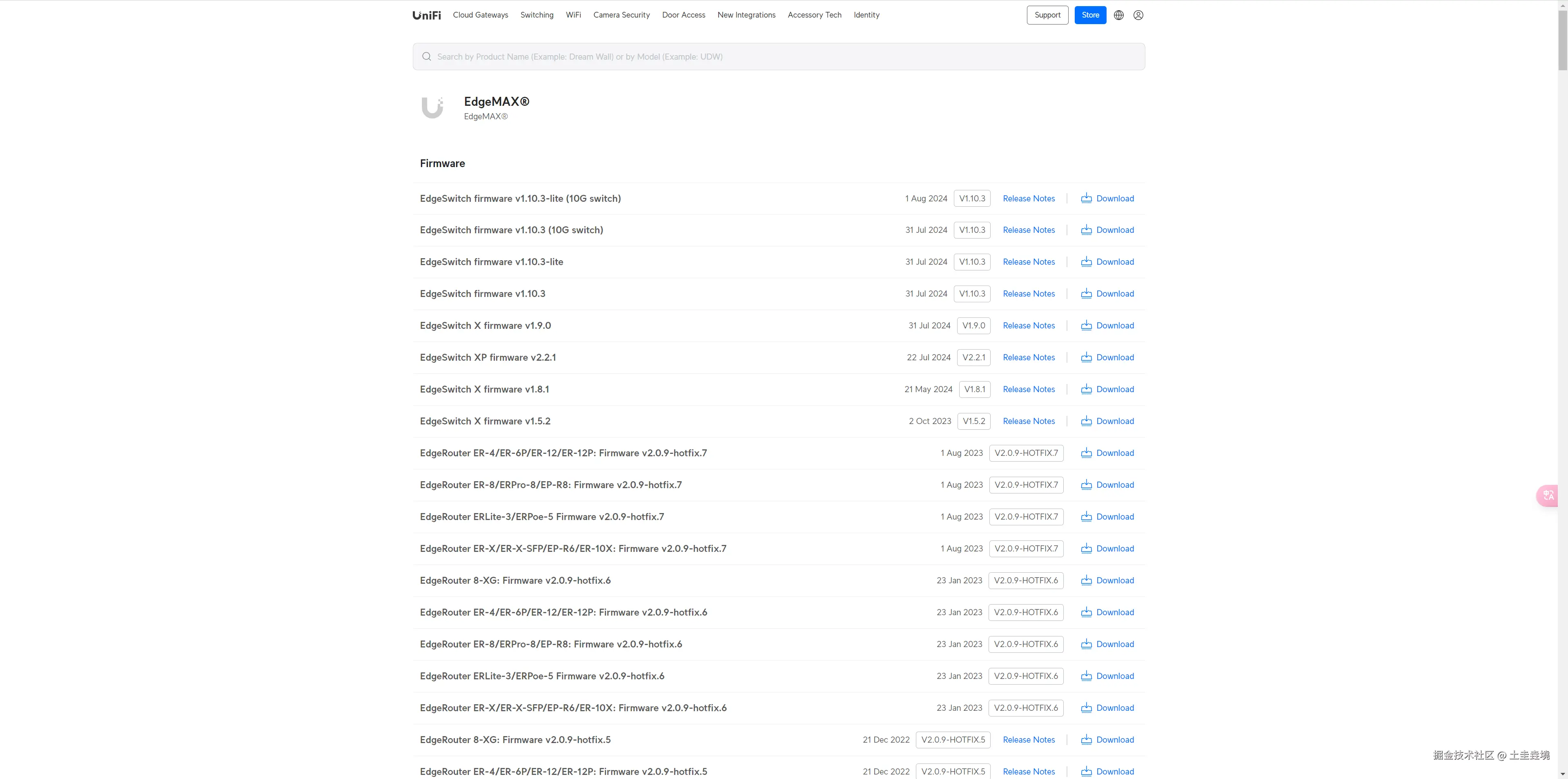Click download icon for EdgeRouter 8-XG hotfix.6

[1086, 580]
